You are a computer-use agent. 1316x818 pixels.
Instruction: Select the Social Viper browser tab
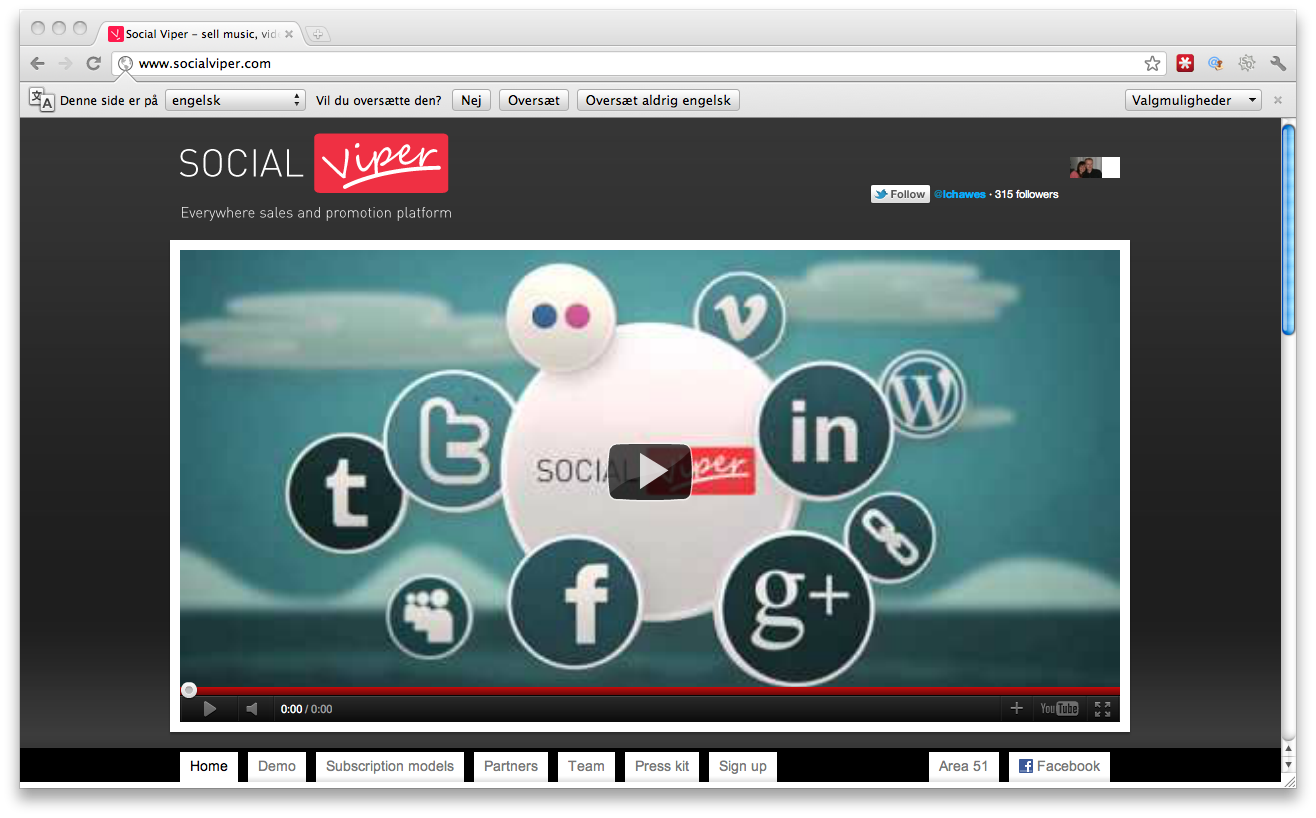pyautogui.click(x=200, y=34)
